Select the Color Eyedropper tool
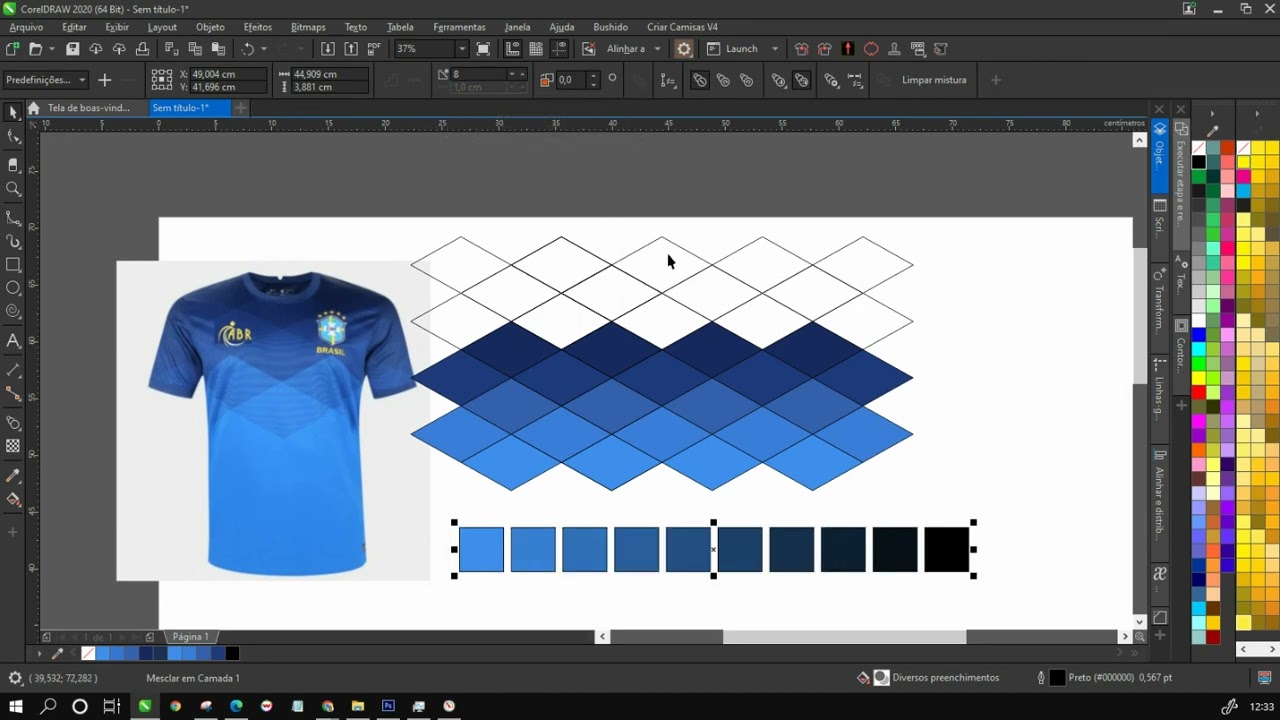This screenshot has width=1280, height=720. pos(13,476)
